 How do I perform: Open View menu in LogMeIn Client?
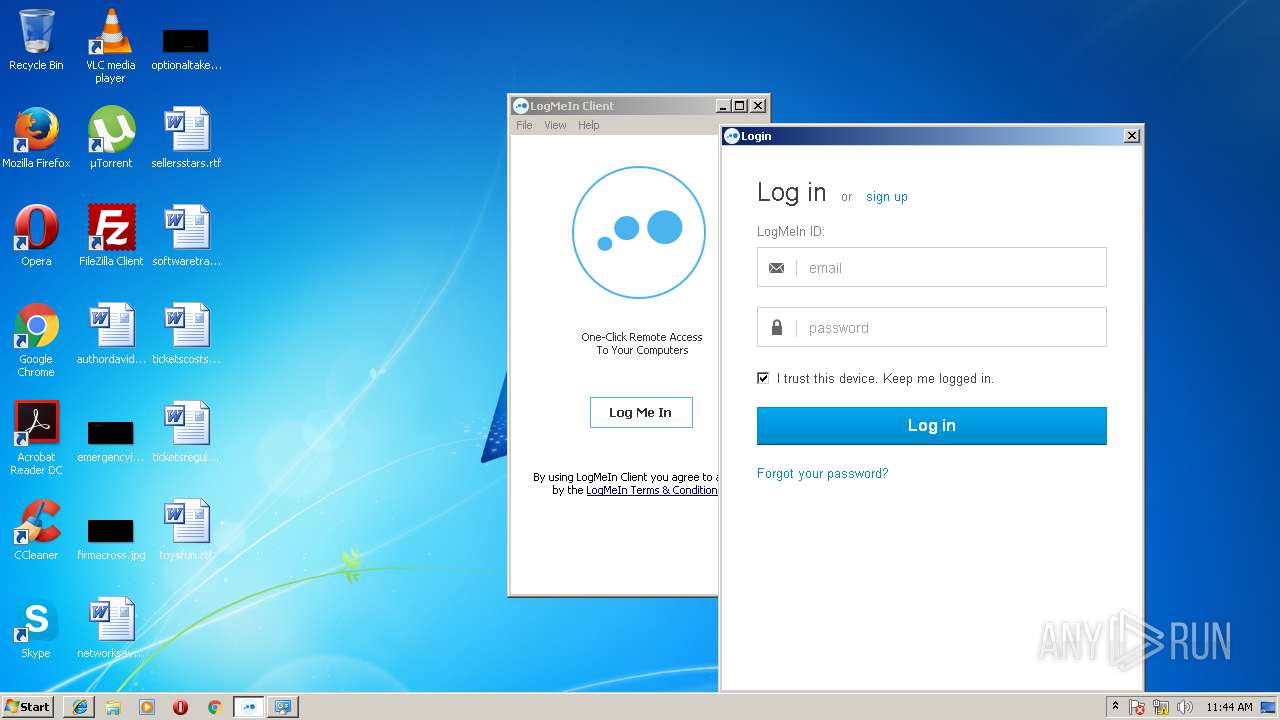click(x=555, y=125)
